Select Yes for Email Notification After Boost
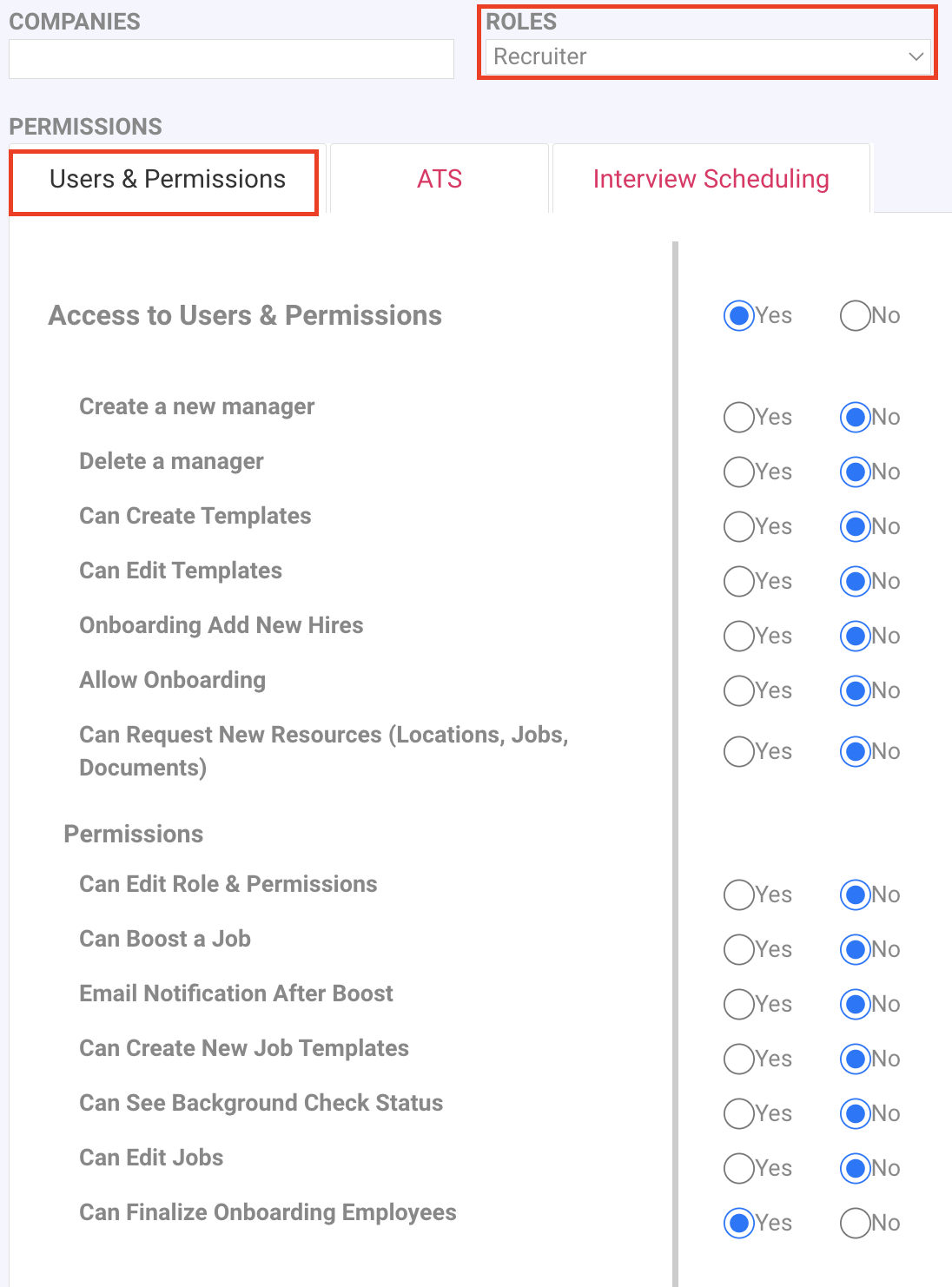 click(738, 1005)
